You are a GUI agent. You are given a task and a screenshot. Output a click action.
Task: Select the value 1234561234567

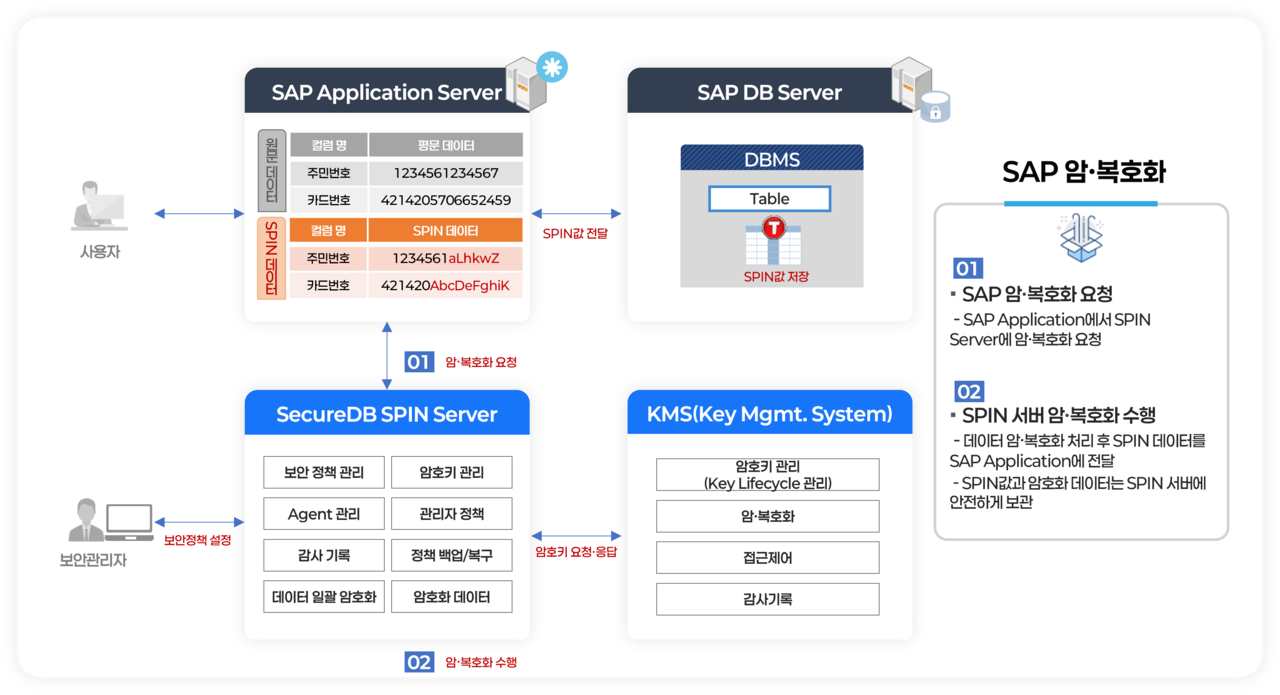click(446, 173)
